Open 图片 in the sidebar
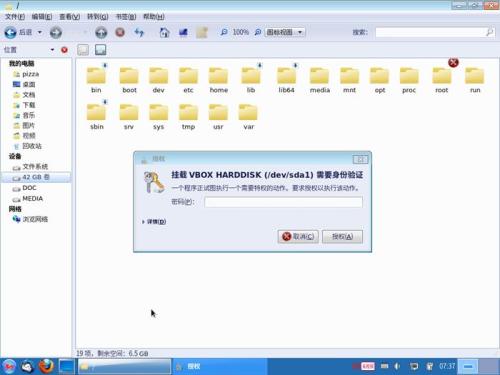Viewport: 500px width, 375px height. click(24, 126)
